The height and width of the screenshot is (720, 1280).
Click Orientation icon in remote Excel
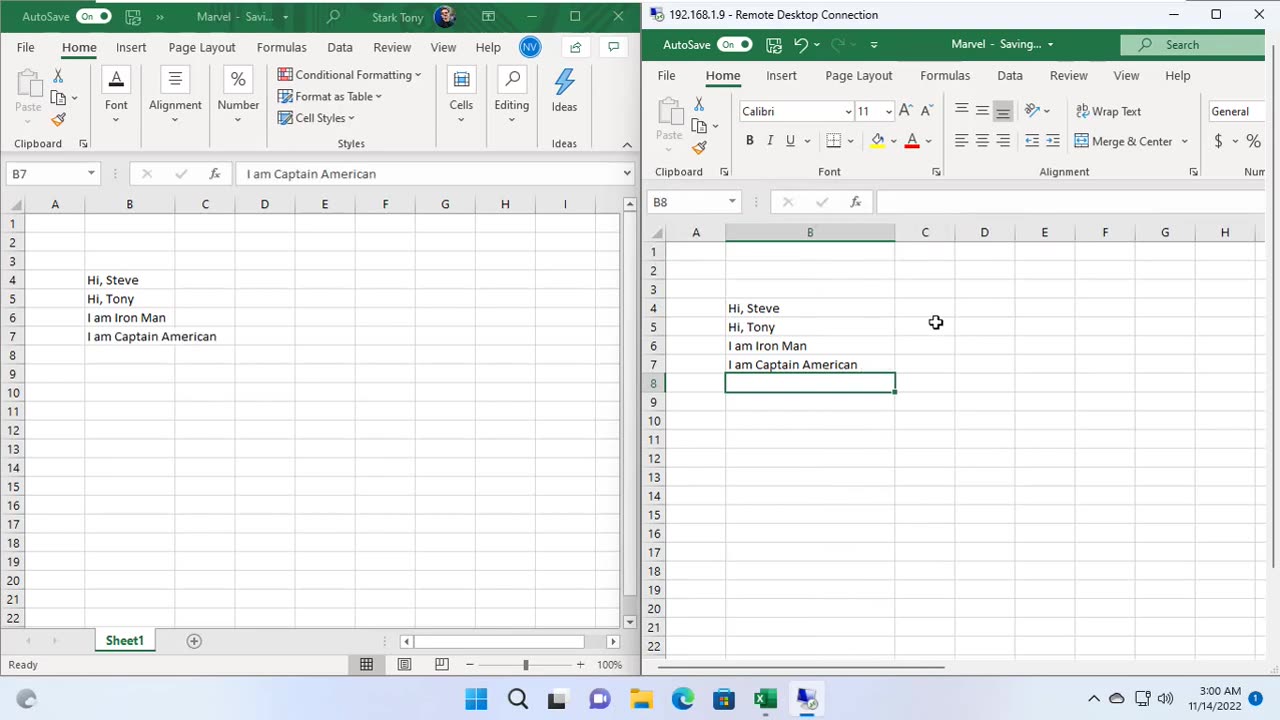pos(1032,111)
